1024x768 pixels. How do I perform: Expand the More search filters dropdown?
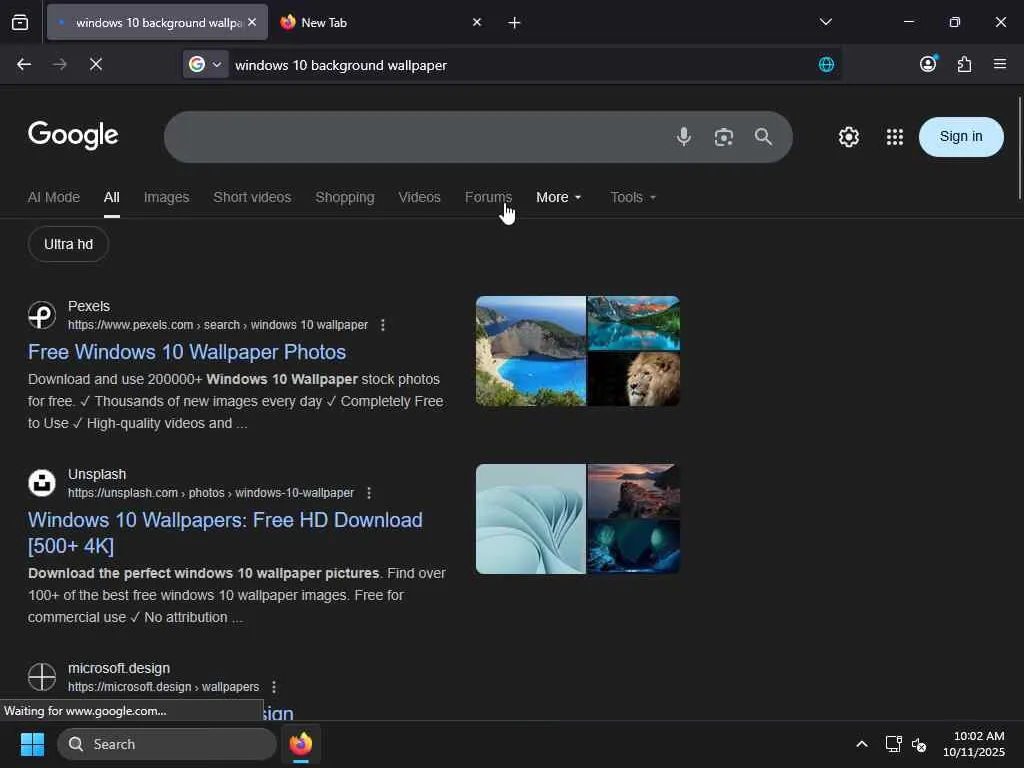558,197
